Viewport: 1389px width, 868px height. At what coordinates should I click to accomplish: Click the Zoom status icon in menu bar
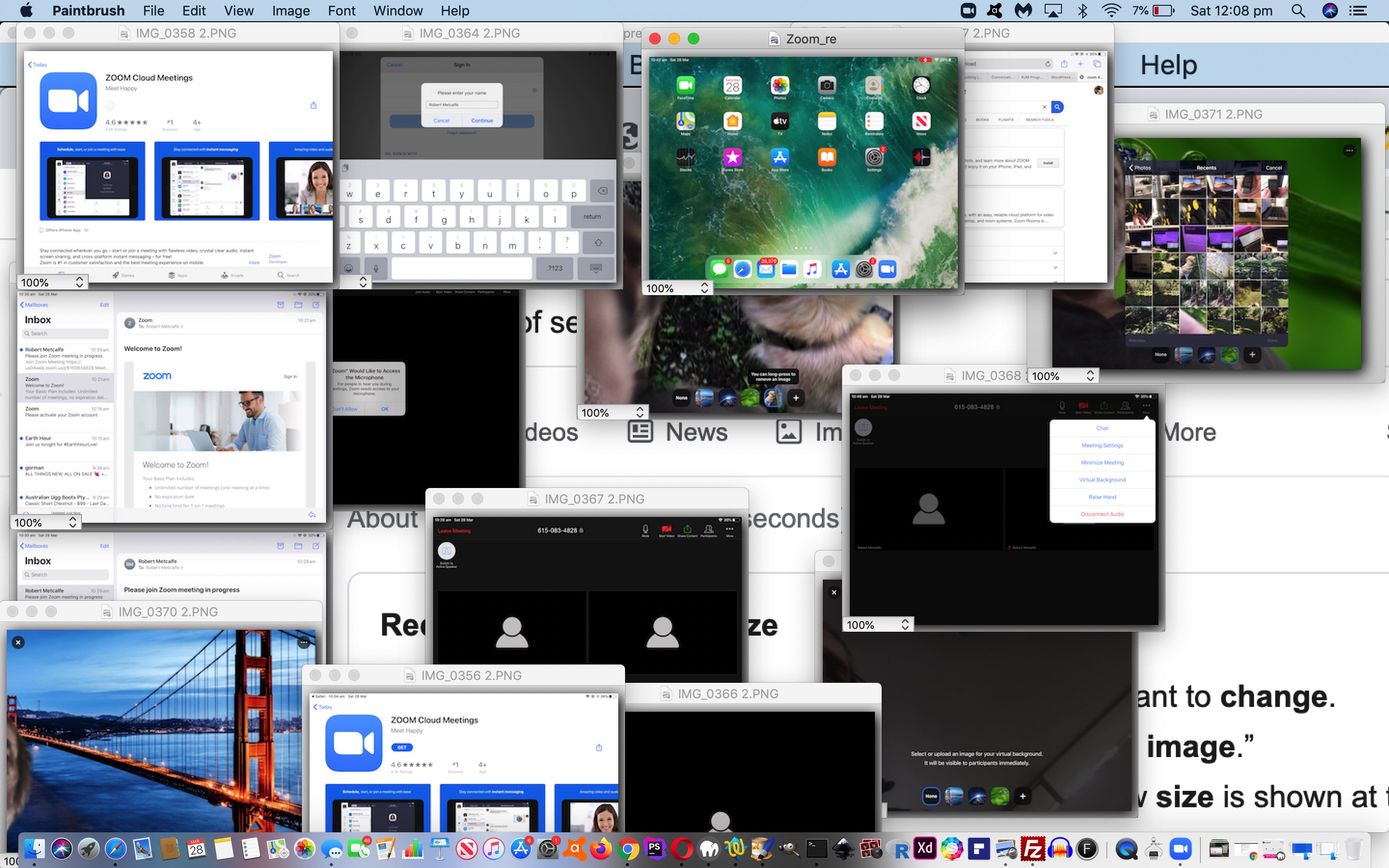[968, 10]
